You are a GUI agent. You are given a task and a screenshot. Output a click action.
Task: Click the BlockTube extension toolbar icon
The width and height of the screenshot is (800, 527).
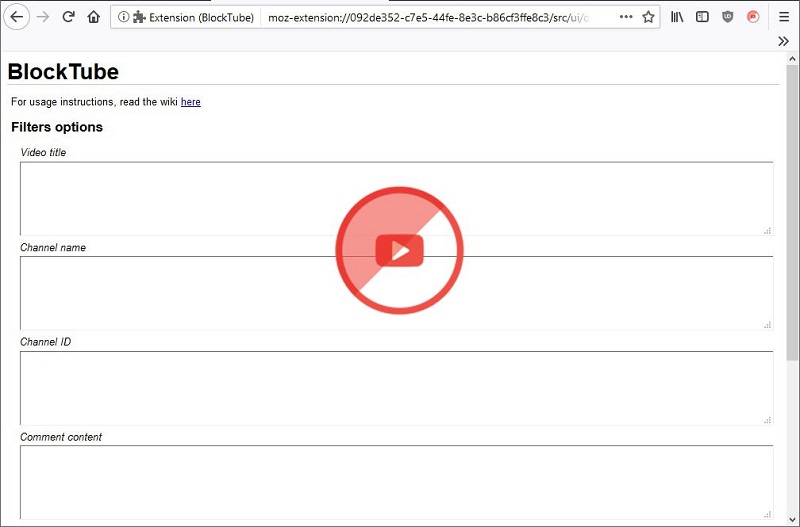[753, 17]
